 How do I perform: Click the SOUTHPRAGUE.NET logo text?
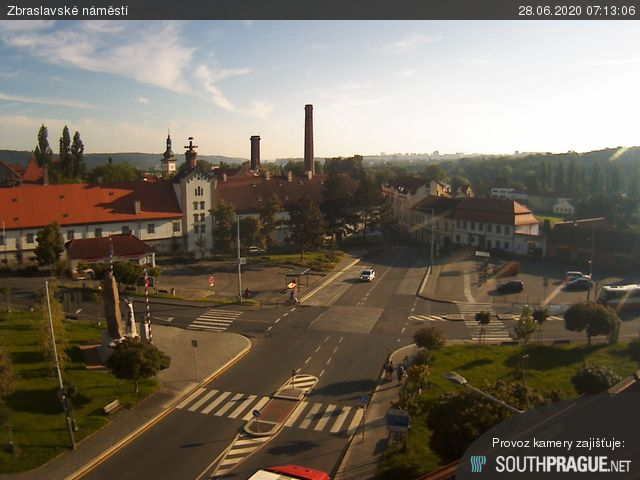(x=563, y=464)
